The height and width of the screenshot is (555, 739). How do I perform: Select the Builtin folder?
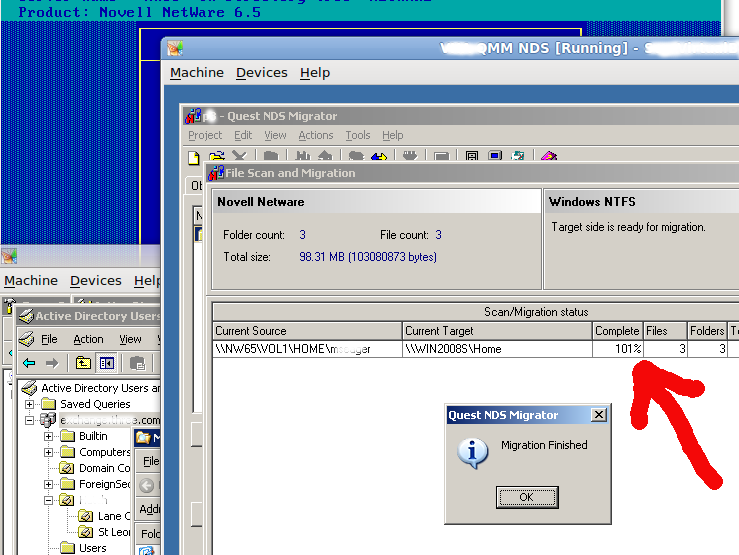[93, 436]
